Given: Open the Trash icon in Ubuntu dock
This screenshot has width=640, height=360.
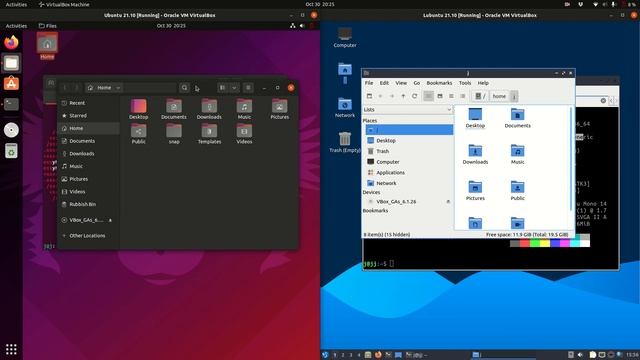Looking at the screenshot, I should pyautogui.click(x=11, y=151).
